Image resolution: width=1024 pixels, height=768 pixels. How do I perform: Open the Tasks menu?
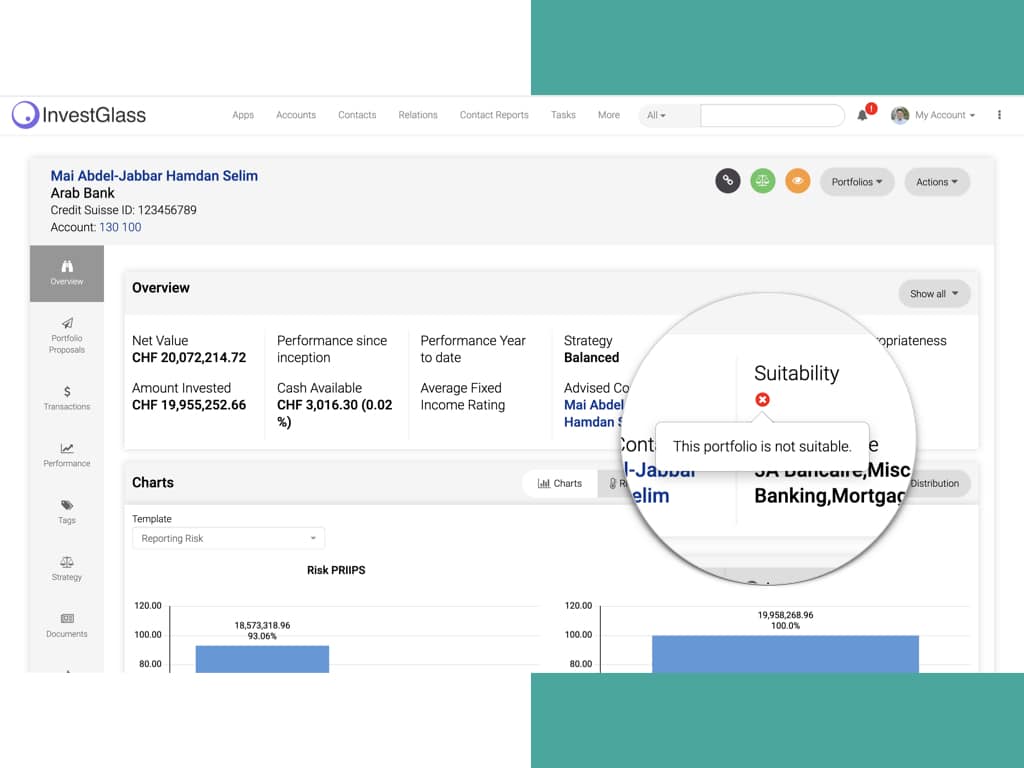[x=563, y=115]
